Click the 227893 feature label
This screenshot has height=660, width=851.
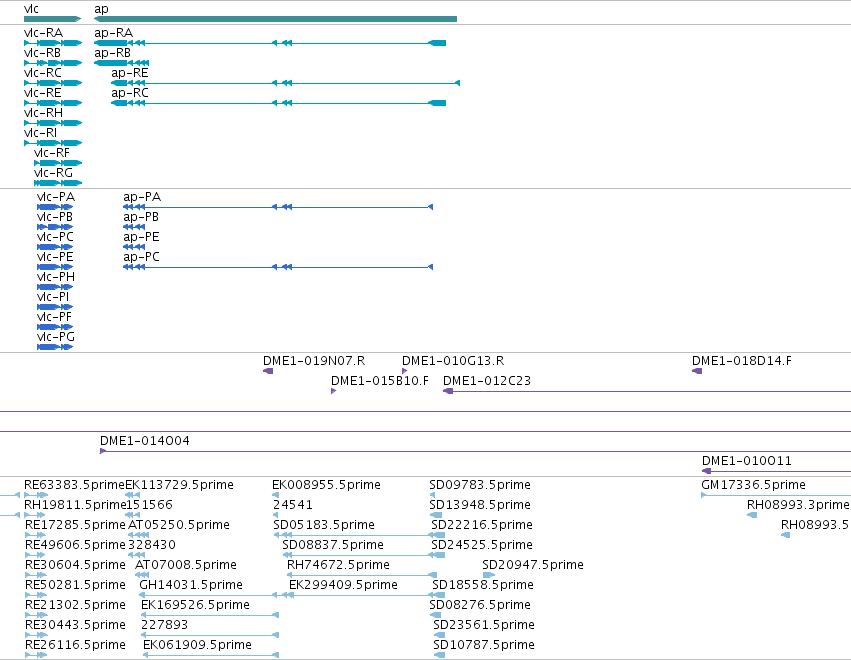tap(164, 625)
